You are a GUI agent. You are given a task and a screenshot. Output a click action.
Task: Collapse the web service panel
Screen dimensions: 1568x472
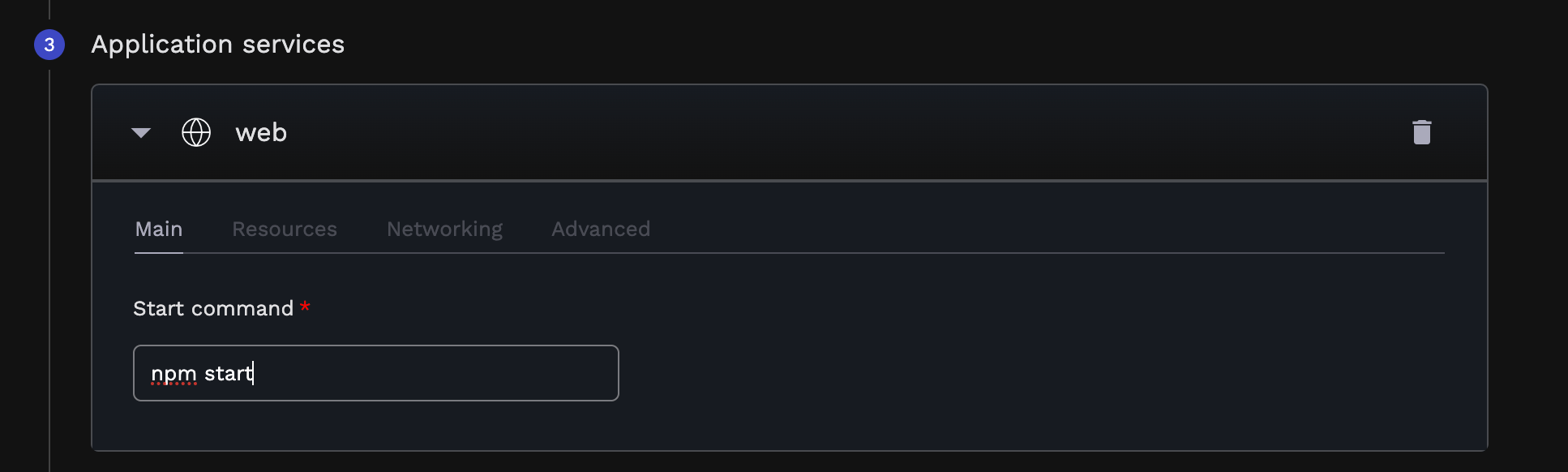click(141, 133)
